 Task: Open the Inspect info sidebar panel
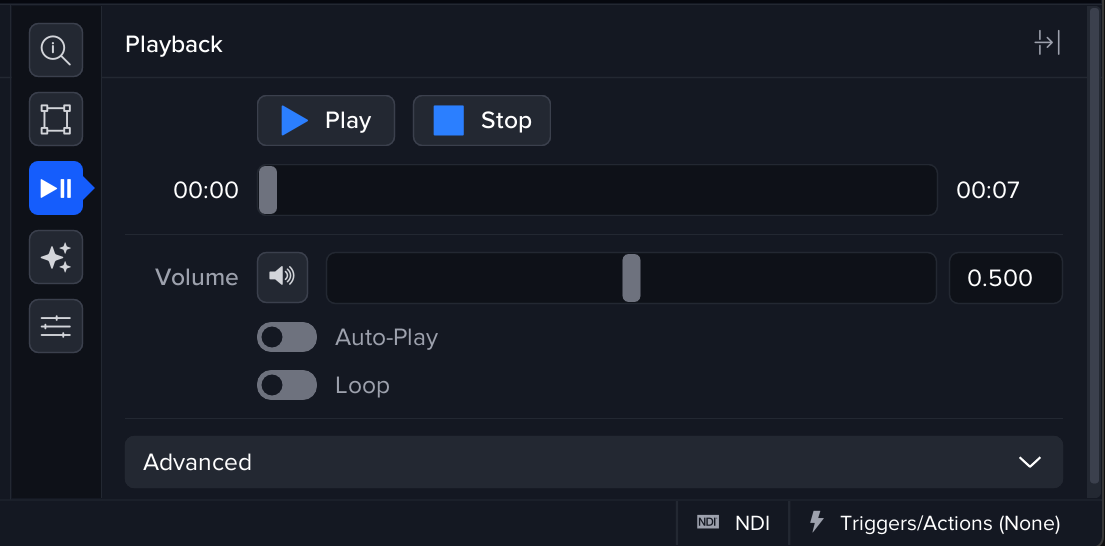click(56, 50)
